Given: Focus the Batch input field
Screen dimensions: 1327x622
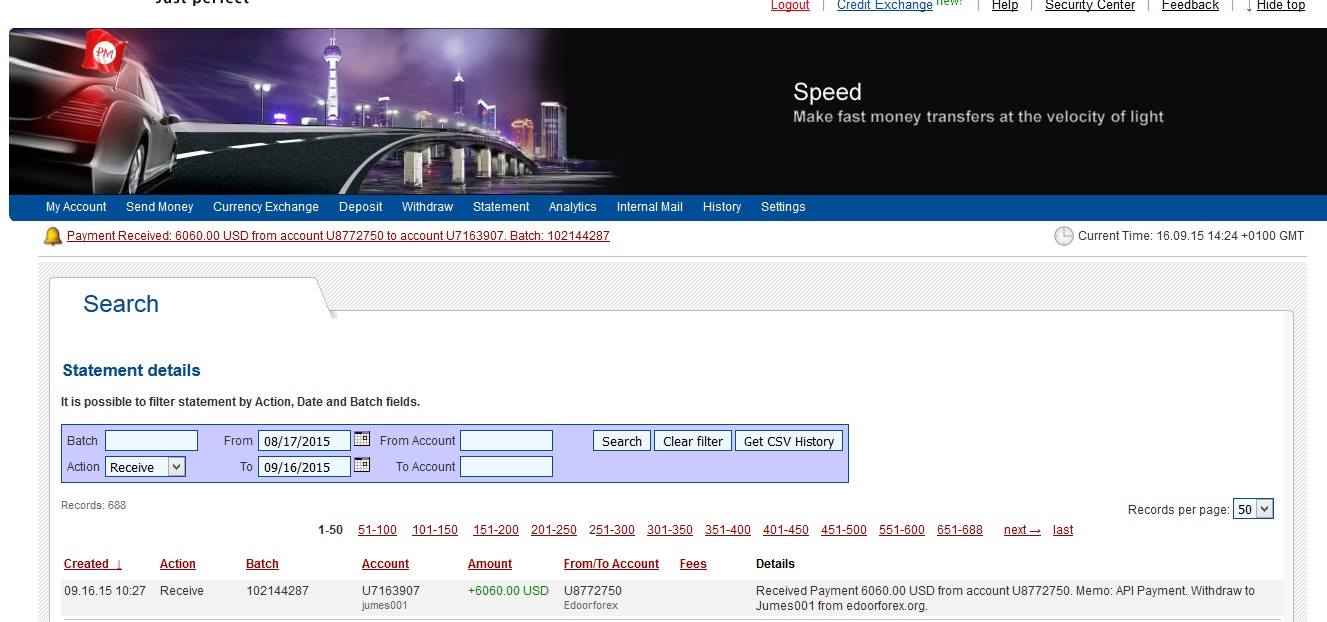Looking at the screenshot, I should click(x=151, y=441).
